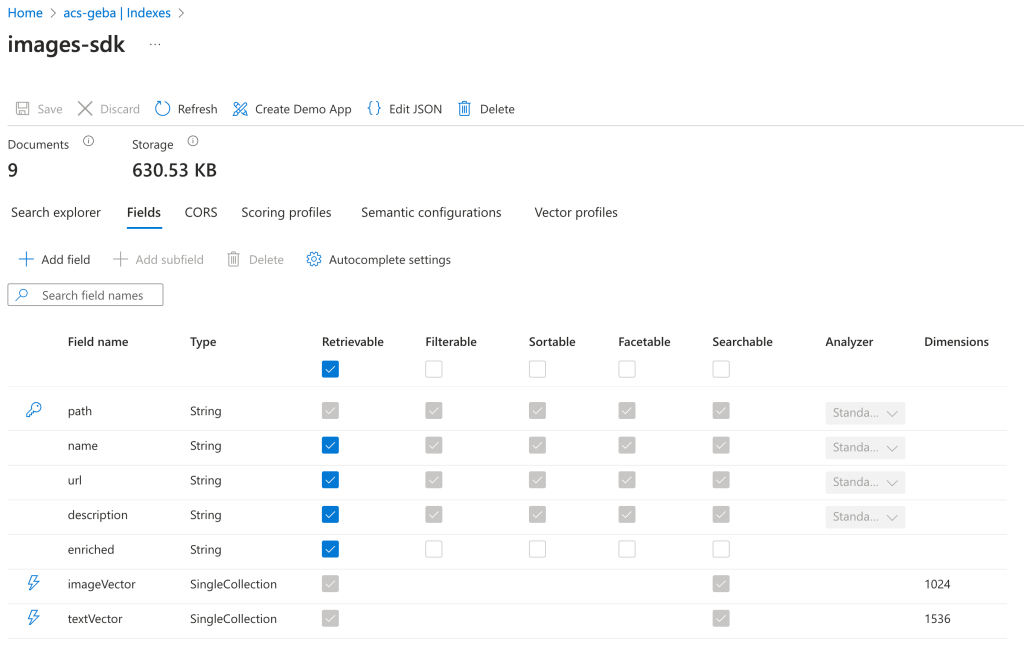Open the Analyzer dropdown for path
The height and width of the screenshot is (658, 1024).
click(x=865, y=413)
